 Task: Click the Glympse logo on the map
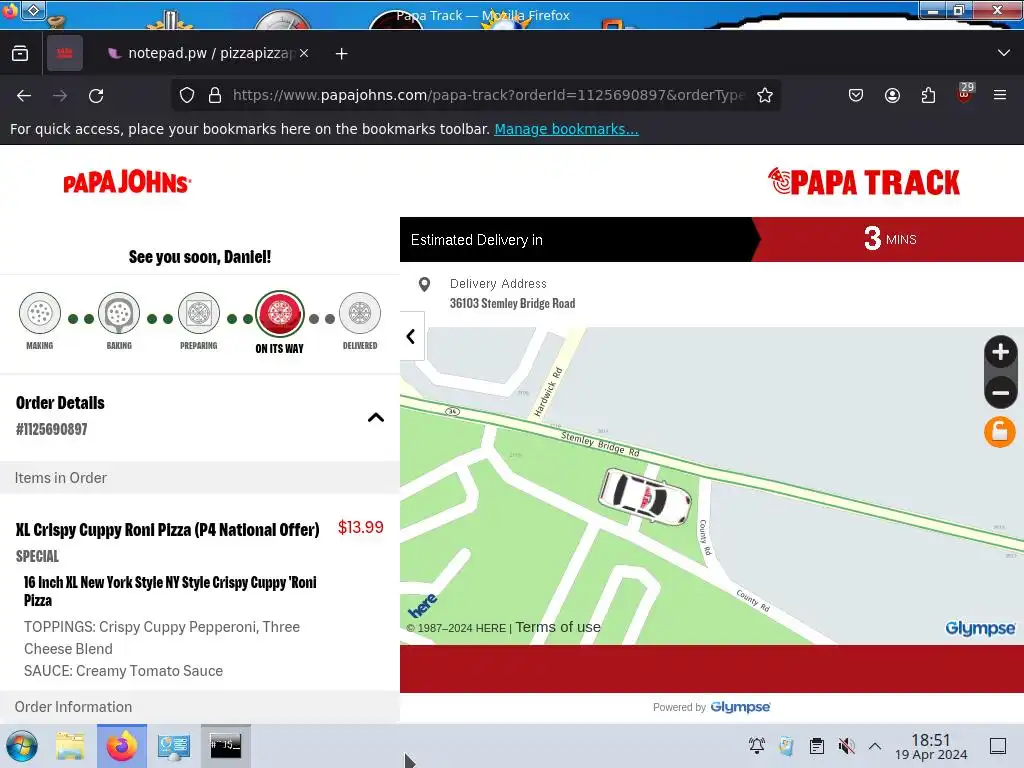[980, 628]
